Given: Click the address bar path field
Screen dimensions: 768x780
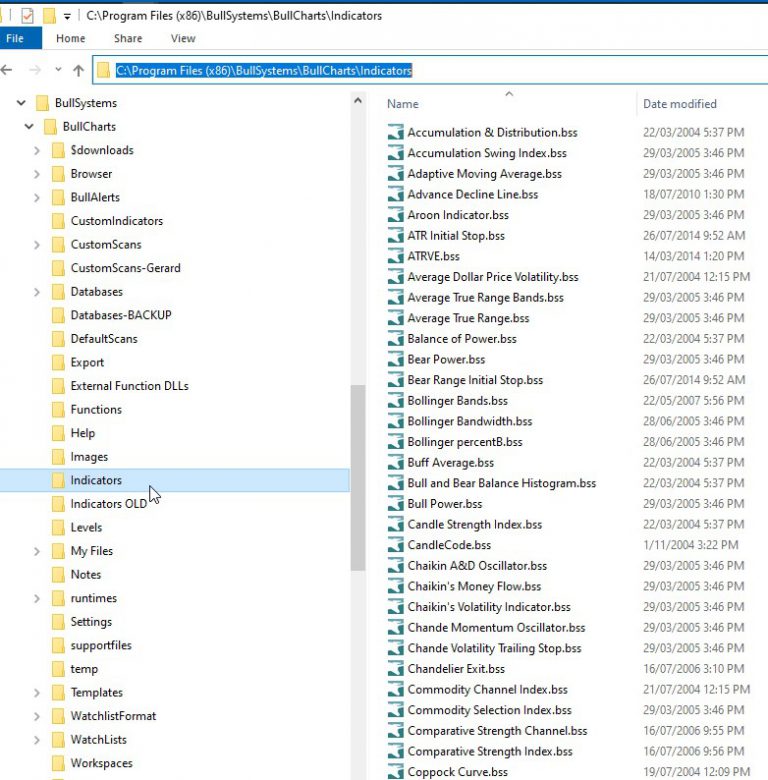Looking at the screenshot, I should [431, 70].
